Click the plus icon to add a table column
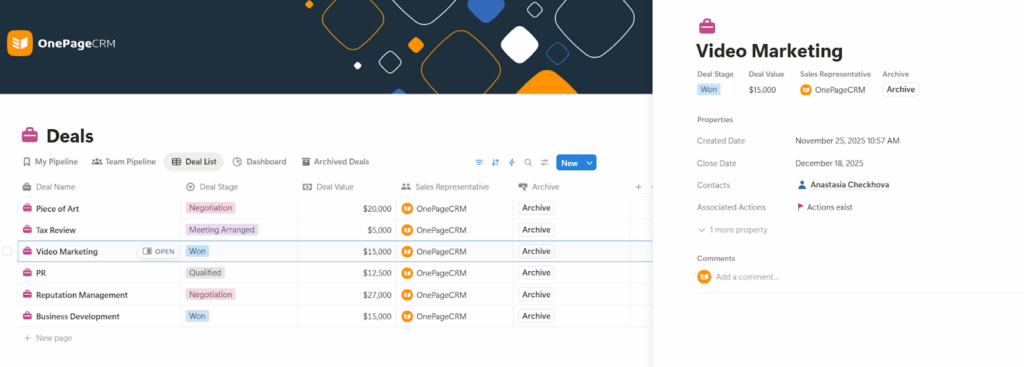Viewport: 1024px width, 367px height. 639,187
